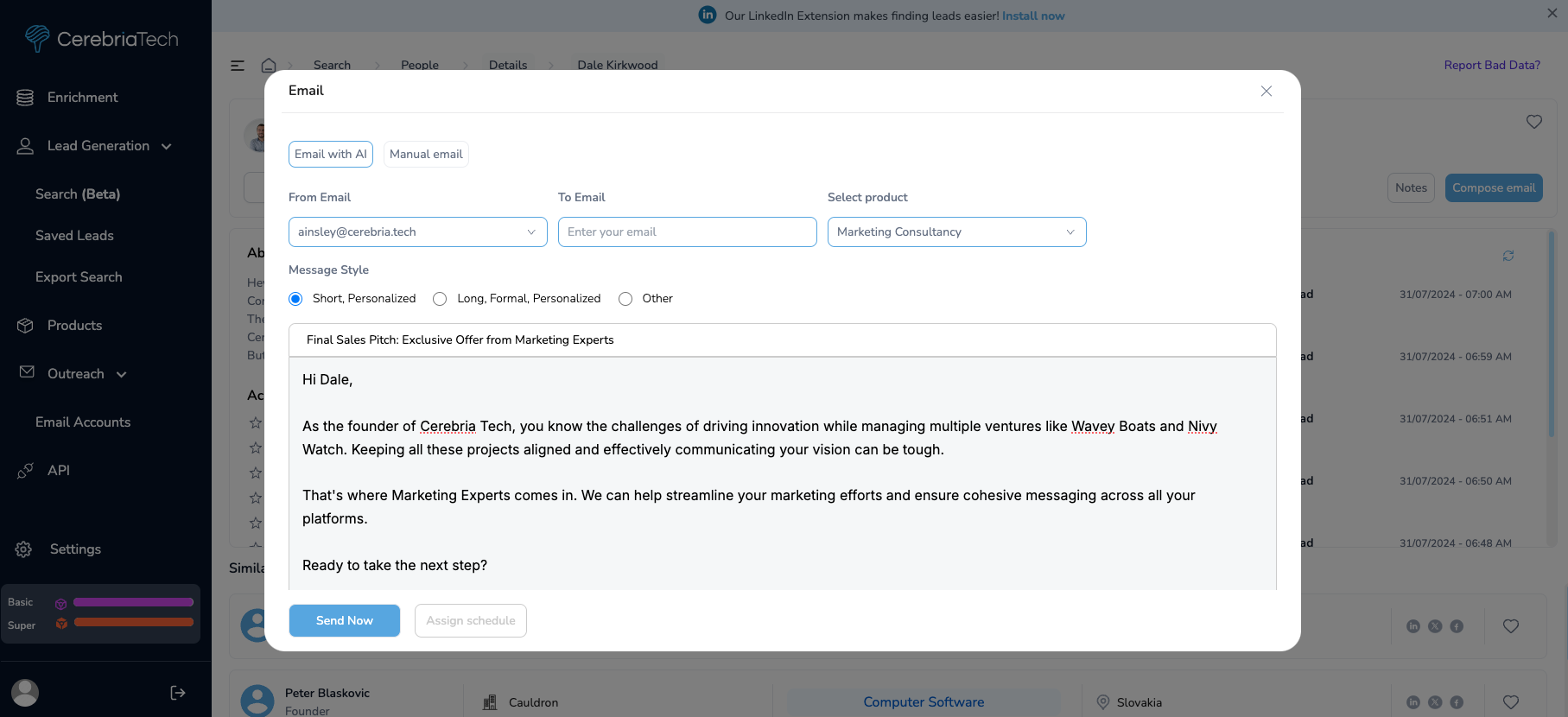Switch to Email with AI tab
Viewport: 1568px width, 717px height.
331,154
